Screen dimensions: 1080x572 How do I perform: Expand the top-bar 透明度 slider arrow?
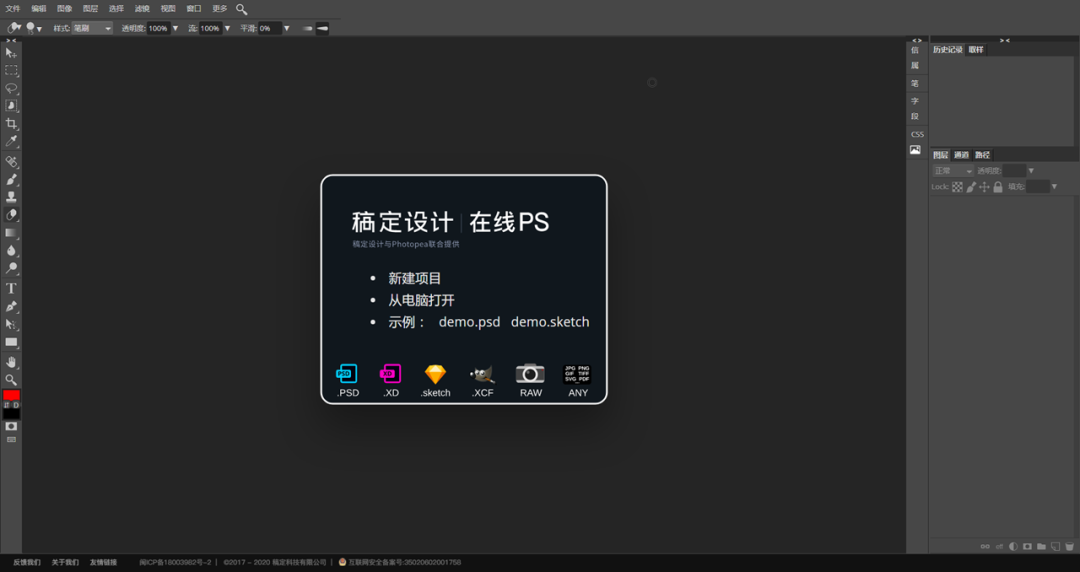[x=175, y=28]
